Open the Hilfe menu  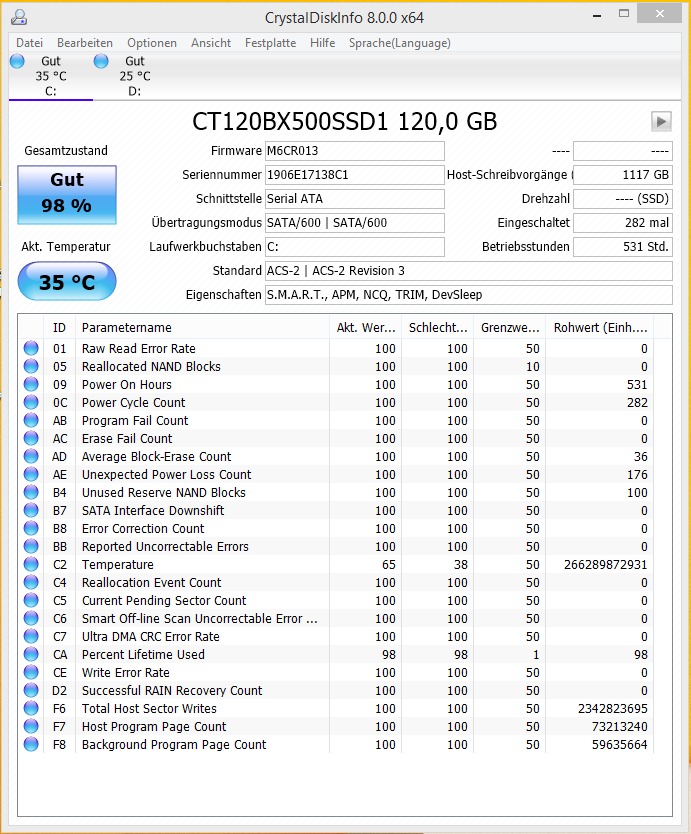click(x=322, y=43)
